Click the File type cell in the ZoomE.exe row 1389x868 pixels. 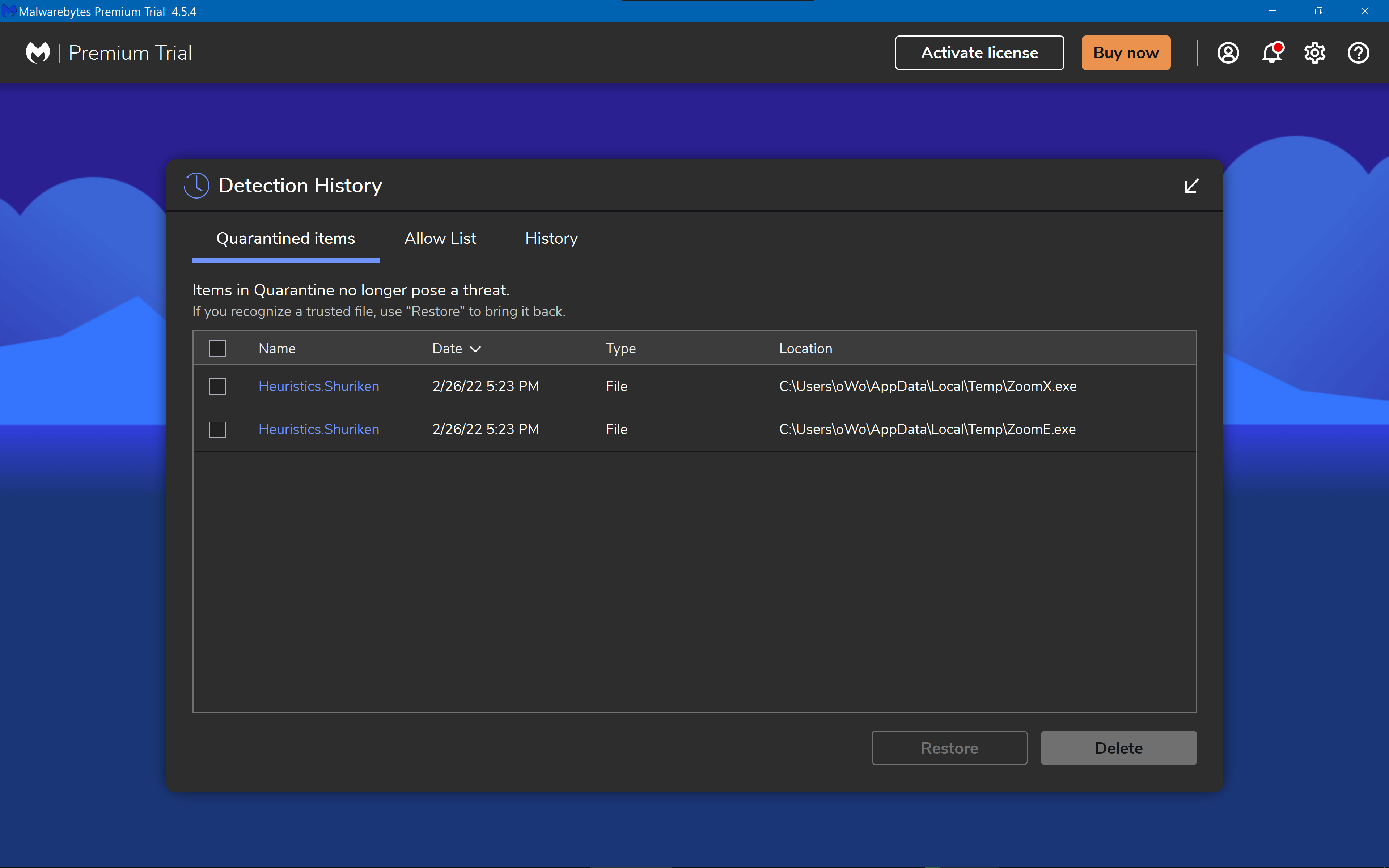coord(617,429)
